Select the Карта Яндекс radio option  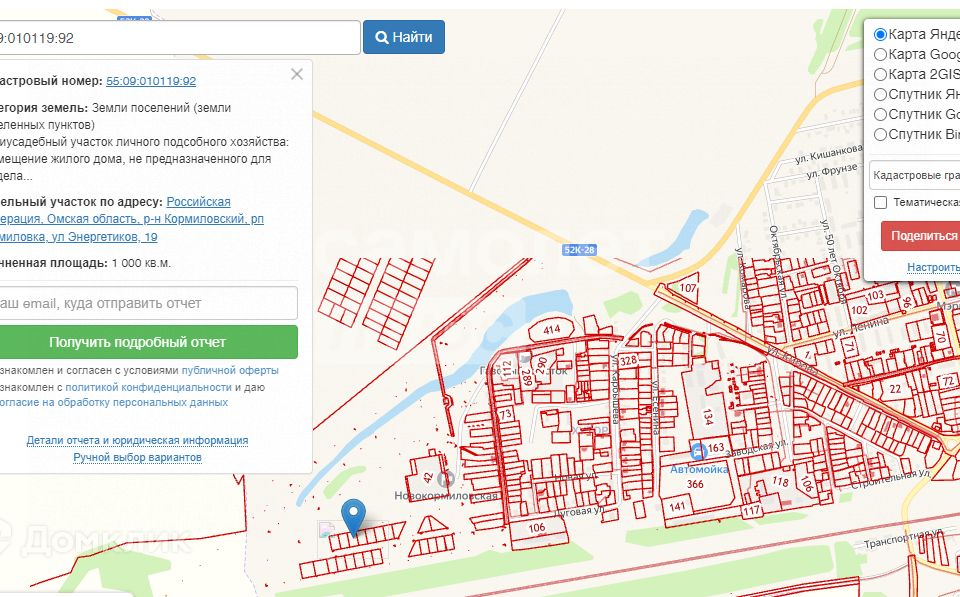881,34
